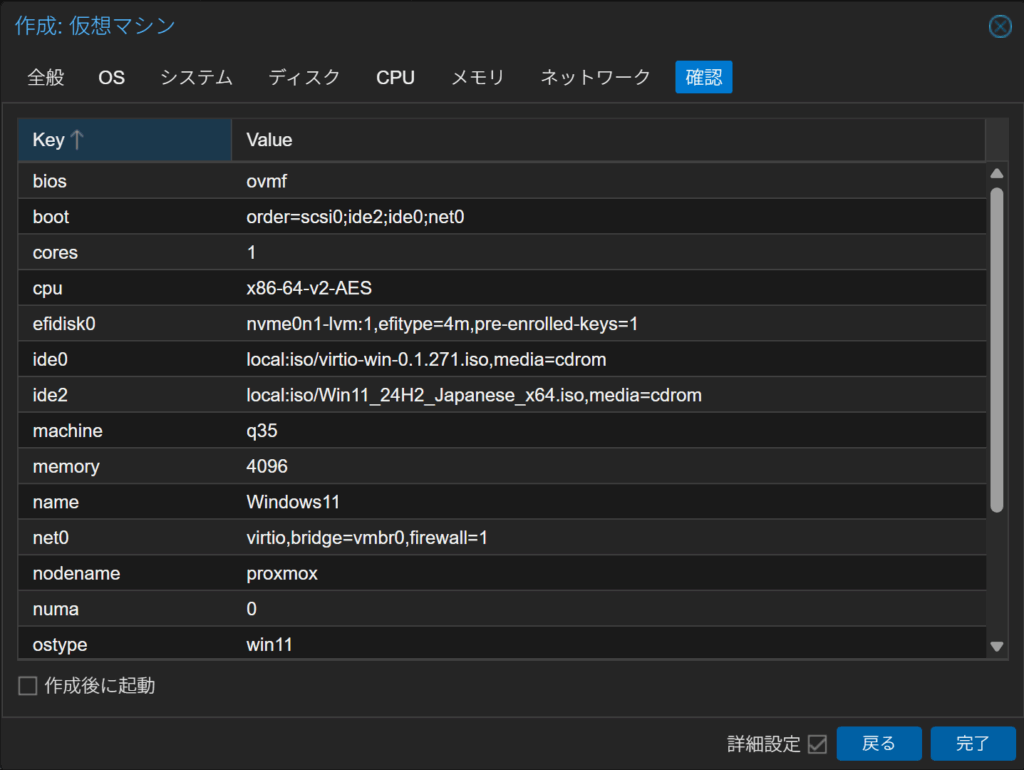1024x770 pixels.
Task: Open the OS tab
Action: (112, 77)
